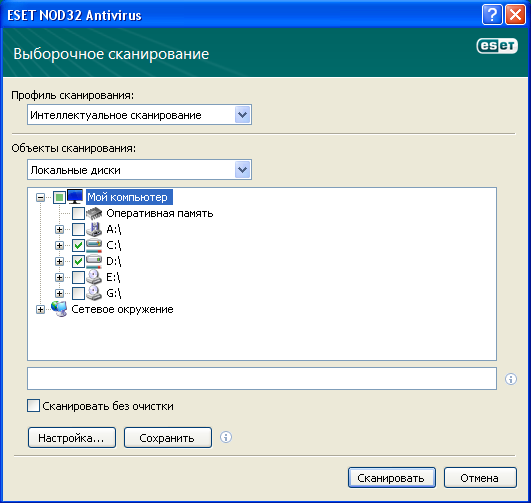Select the D:\ label in the tree

click(114, 261)
